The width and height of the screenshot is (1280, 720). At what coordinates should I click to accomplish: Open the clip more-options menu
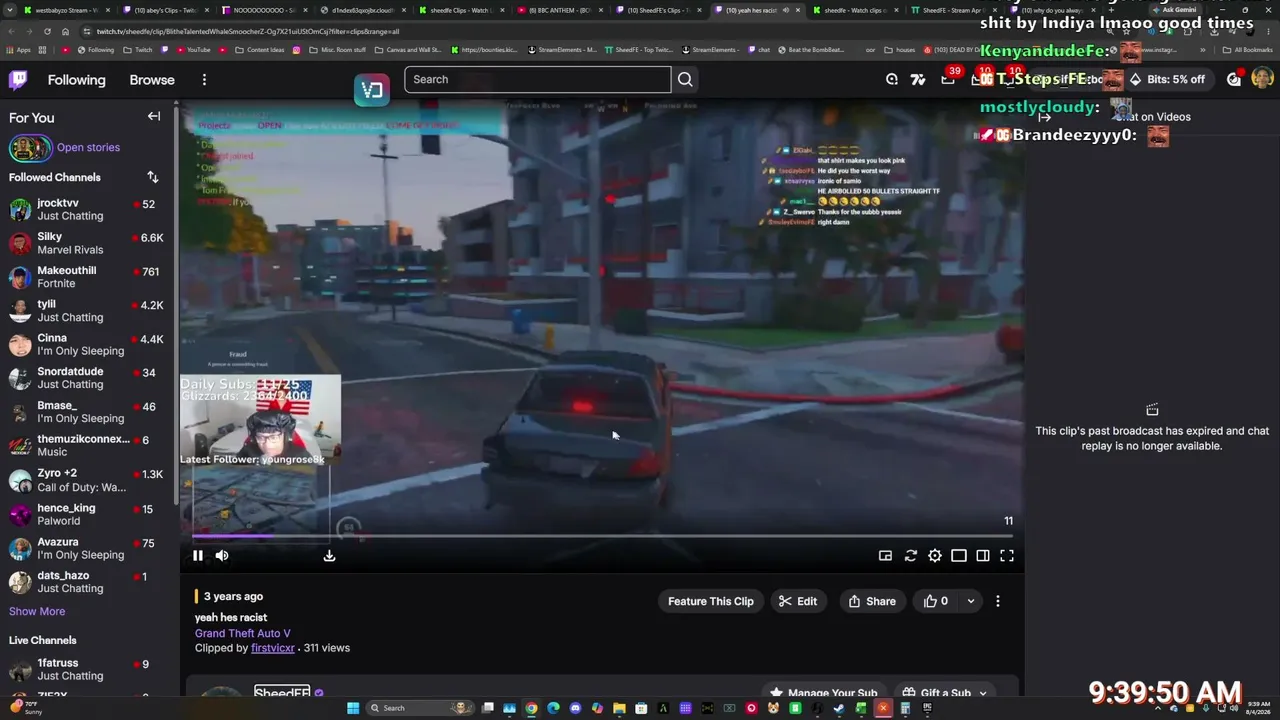click(x=998, y=601)
